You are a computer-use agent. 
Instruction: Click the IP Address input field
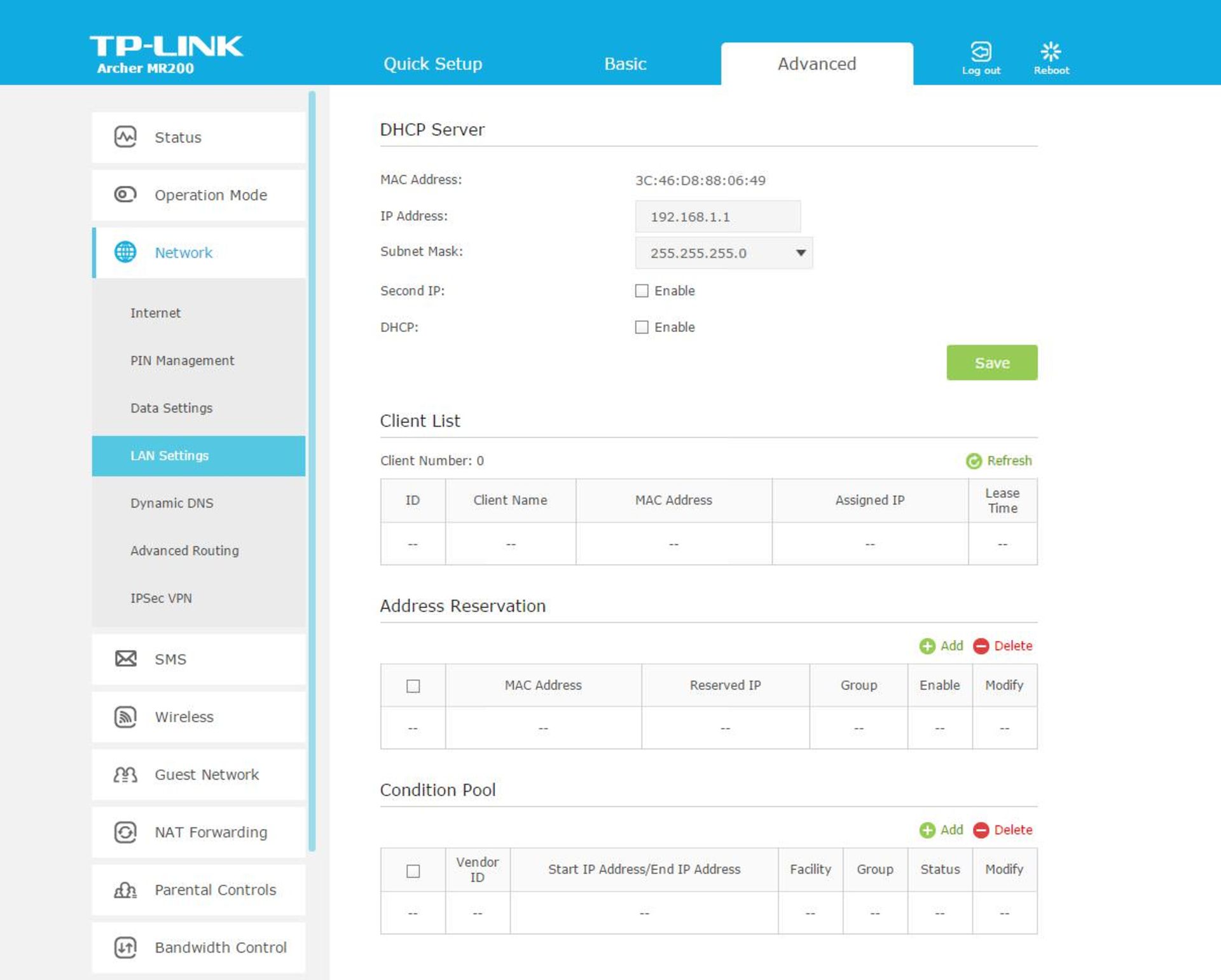(x=717, y=217)
